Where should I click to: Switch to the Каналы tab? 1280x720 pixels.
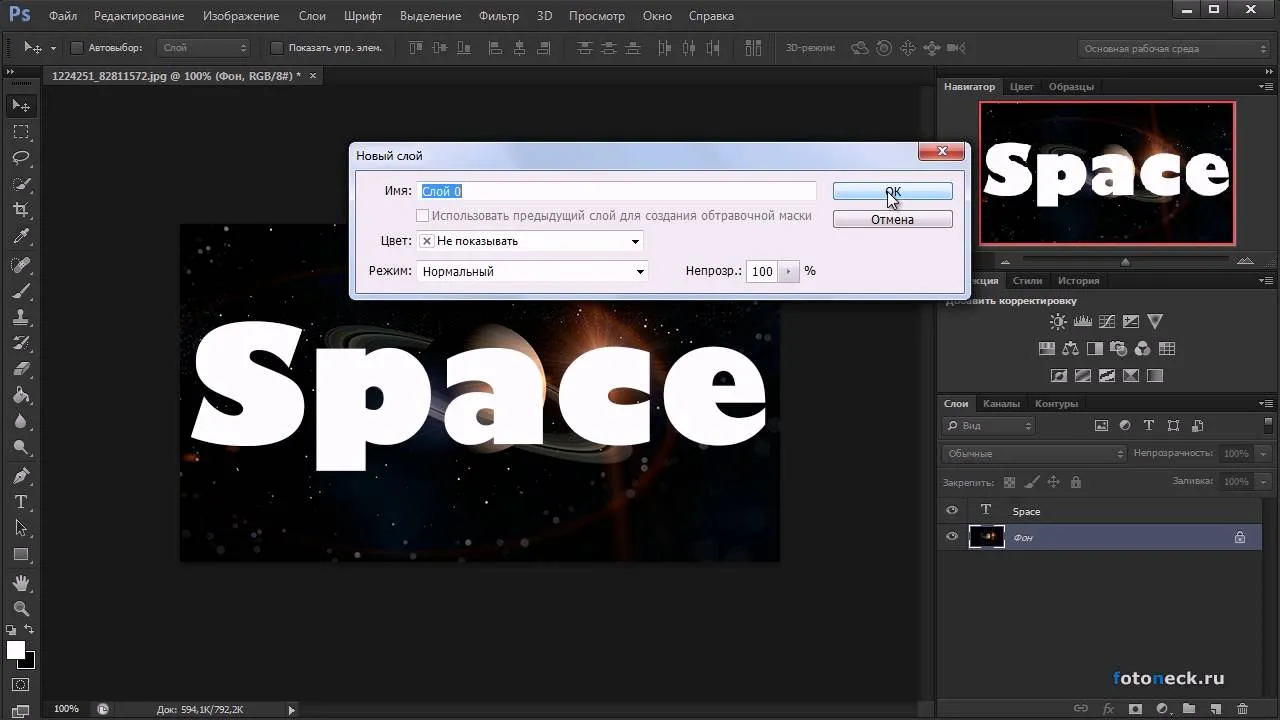pyautogui.click(x=1001, y=403)
